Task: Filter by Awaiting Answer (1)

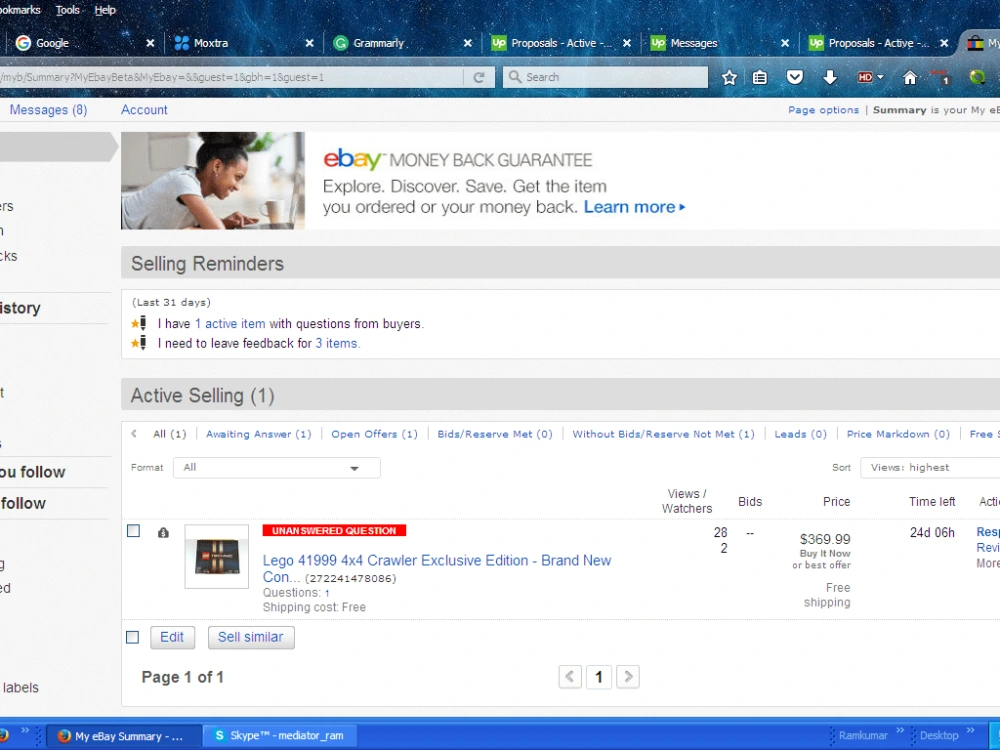Action: tap(258, 434)
